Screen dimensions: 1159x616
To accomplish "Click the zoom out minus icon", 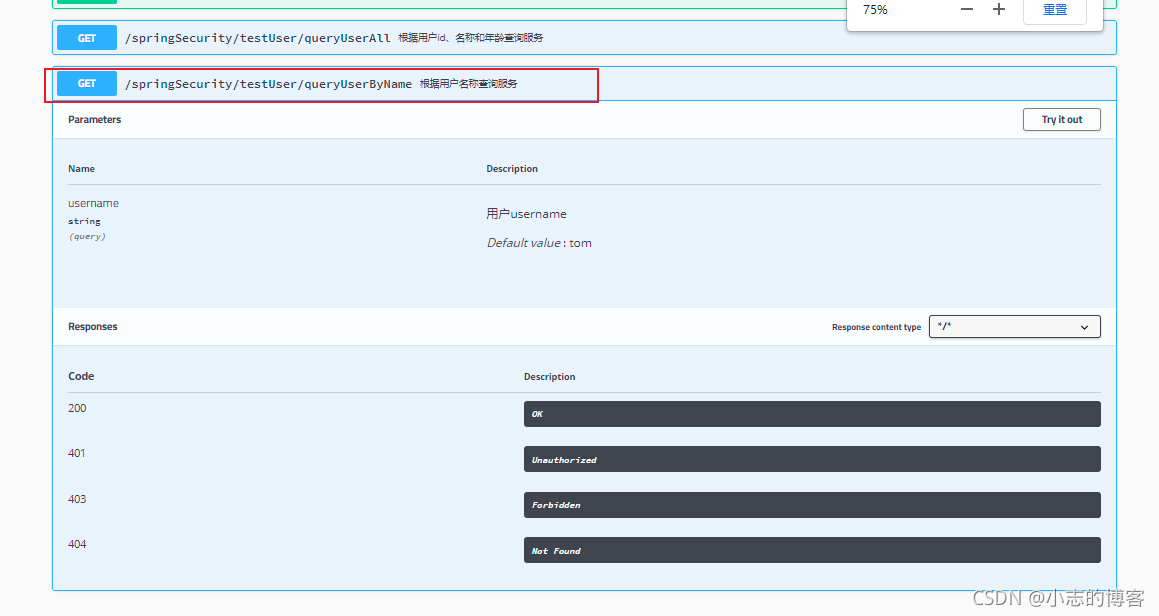I will (967, 10).
